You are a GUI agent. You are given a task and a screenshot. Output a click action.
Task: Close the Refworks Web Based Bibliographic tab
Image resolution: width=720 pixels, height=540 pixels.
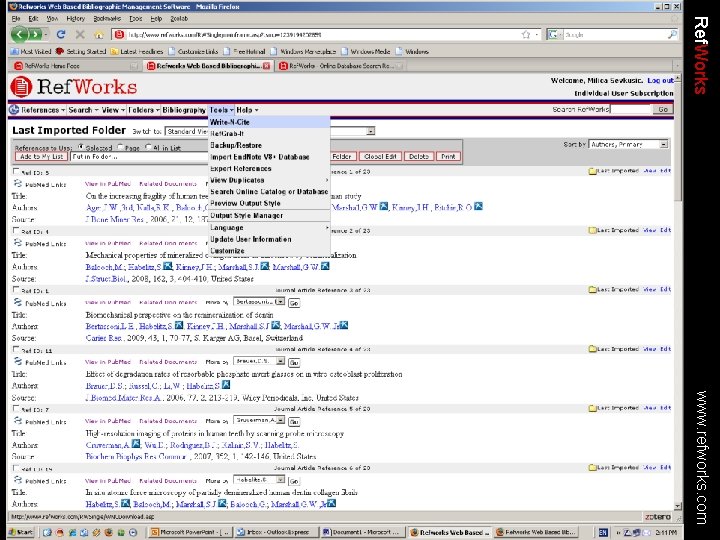[x=266, y=66]
